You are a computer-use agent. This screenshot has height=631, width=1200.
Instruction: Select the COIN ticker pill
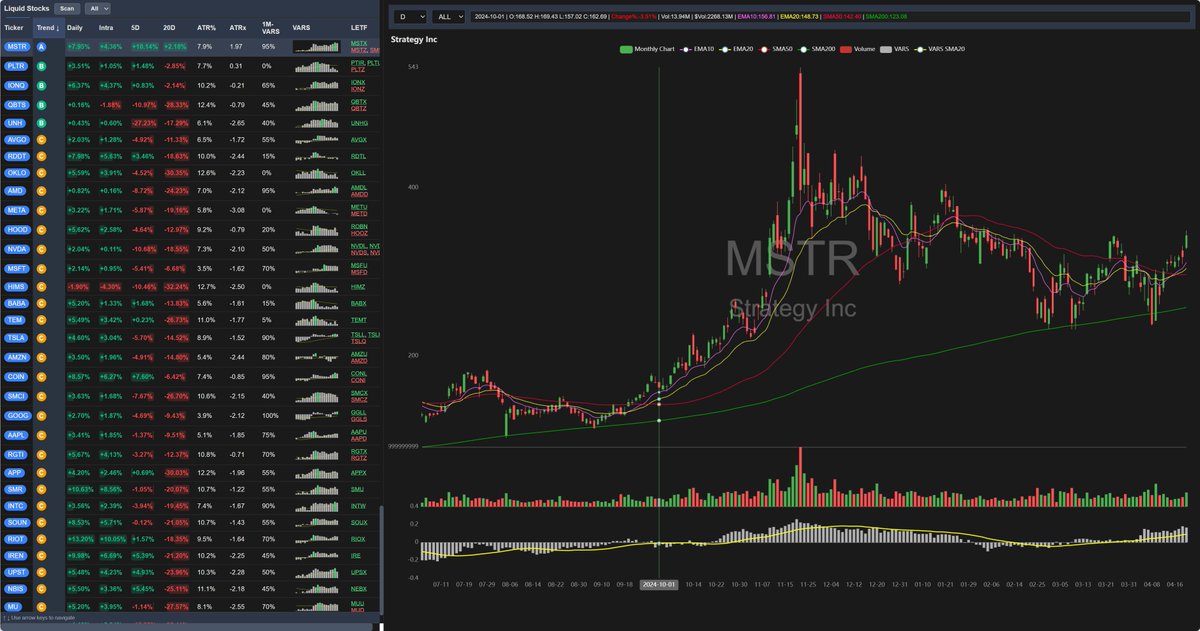pyautogui.click(x=15, y=376)
